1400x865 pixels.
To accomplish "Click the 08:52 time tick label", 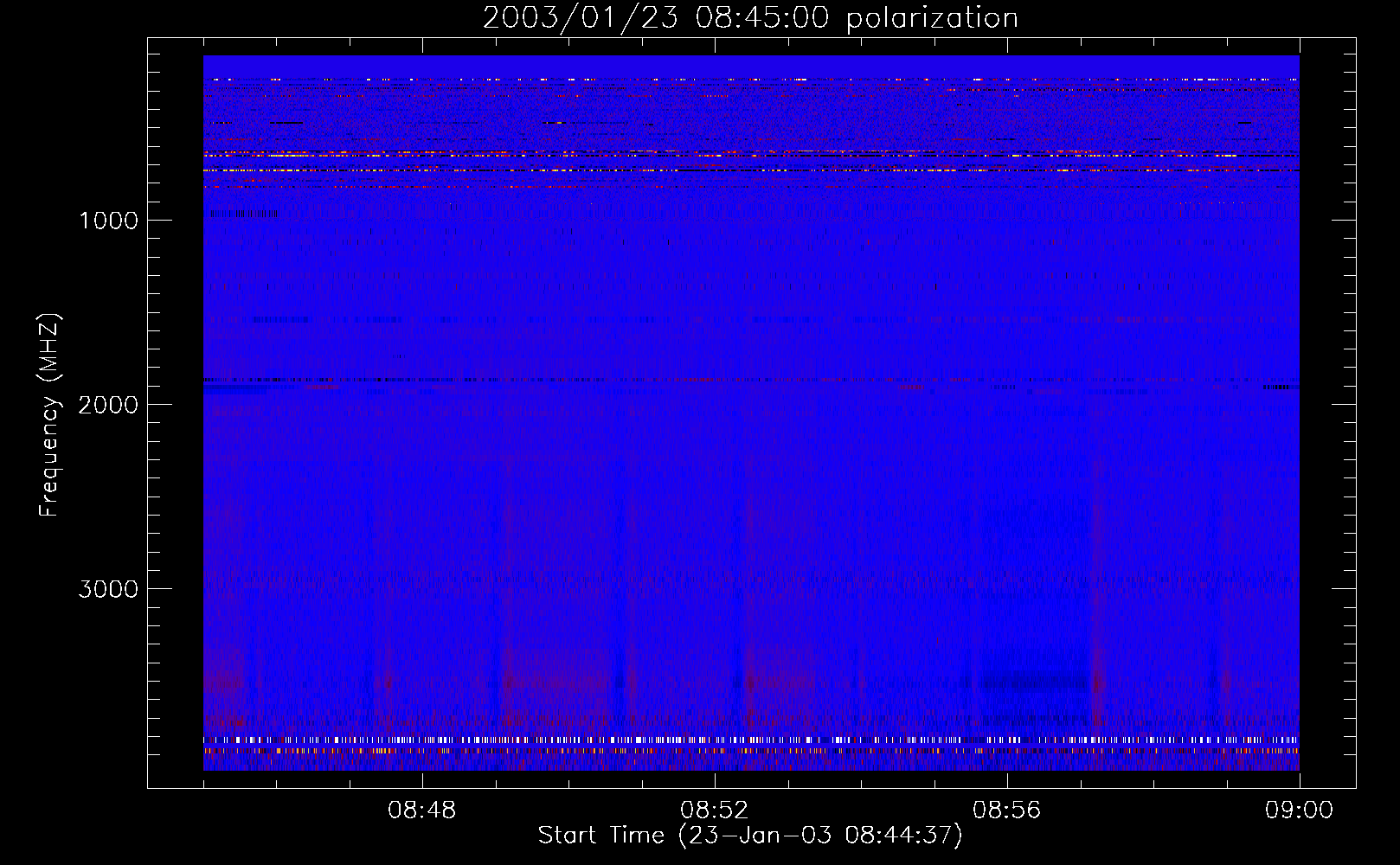I will pos(715,811).
